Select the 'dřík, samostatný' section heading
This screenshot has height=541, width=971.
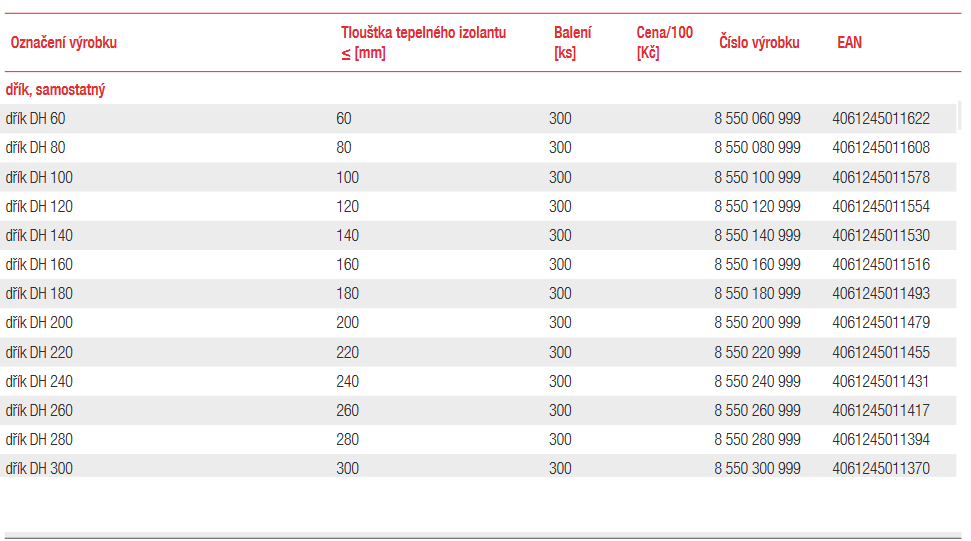(x=56, y=90)
